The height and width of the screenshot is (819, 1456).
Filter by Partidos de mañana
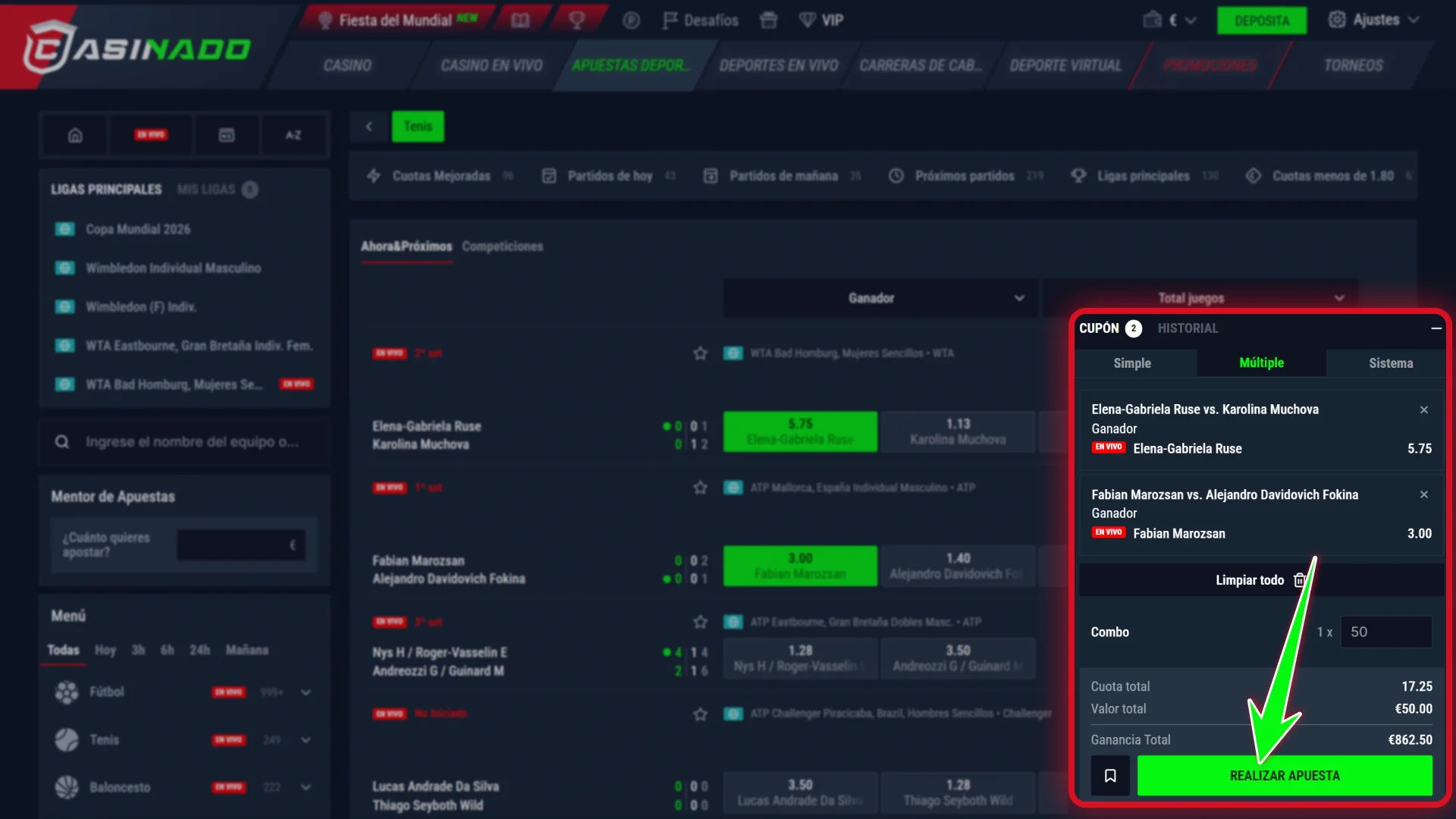pos(782,176)
